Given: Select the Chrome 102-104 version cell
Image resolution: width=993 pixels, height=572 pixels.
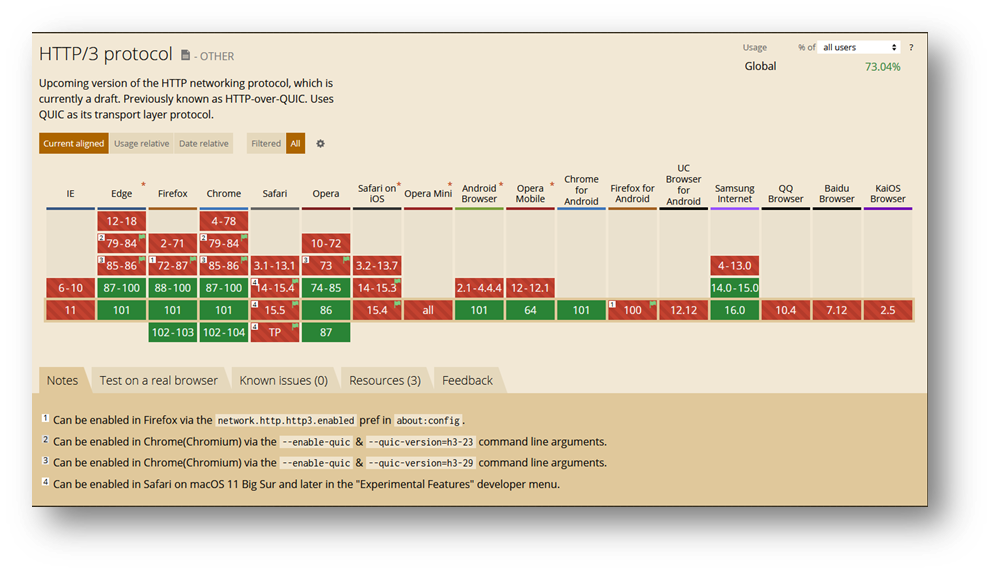Looking at the screenshot, I should (x=224, y=333).
